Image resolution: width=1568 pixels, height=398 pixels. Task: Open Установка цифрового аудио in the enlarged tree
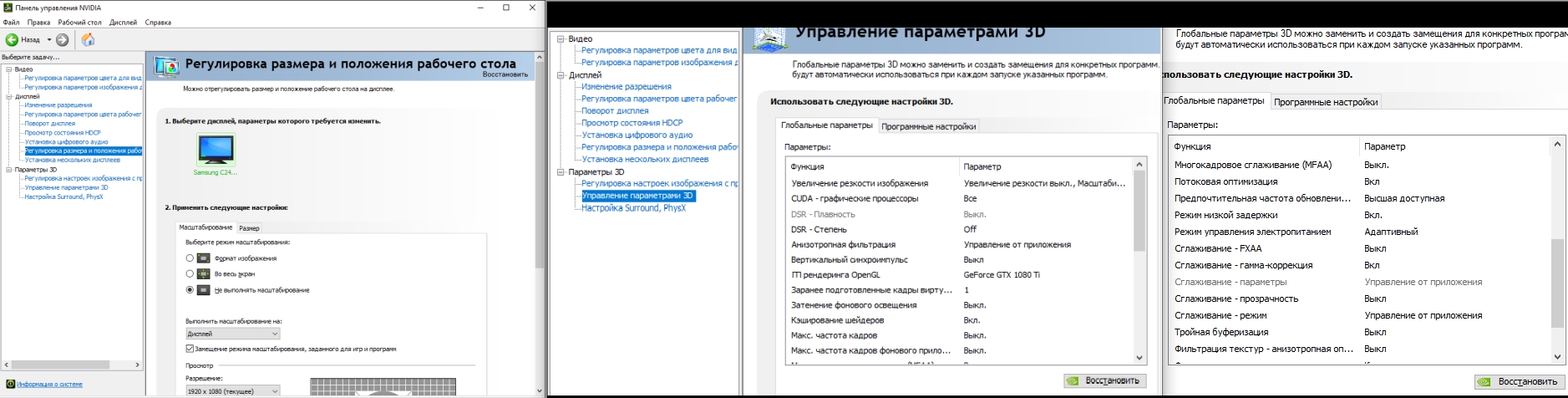(637, 135)
